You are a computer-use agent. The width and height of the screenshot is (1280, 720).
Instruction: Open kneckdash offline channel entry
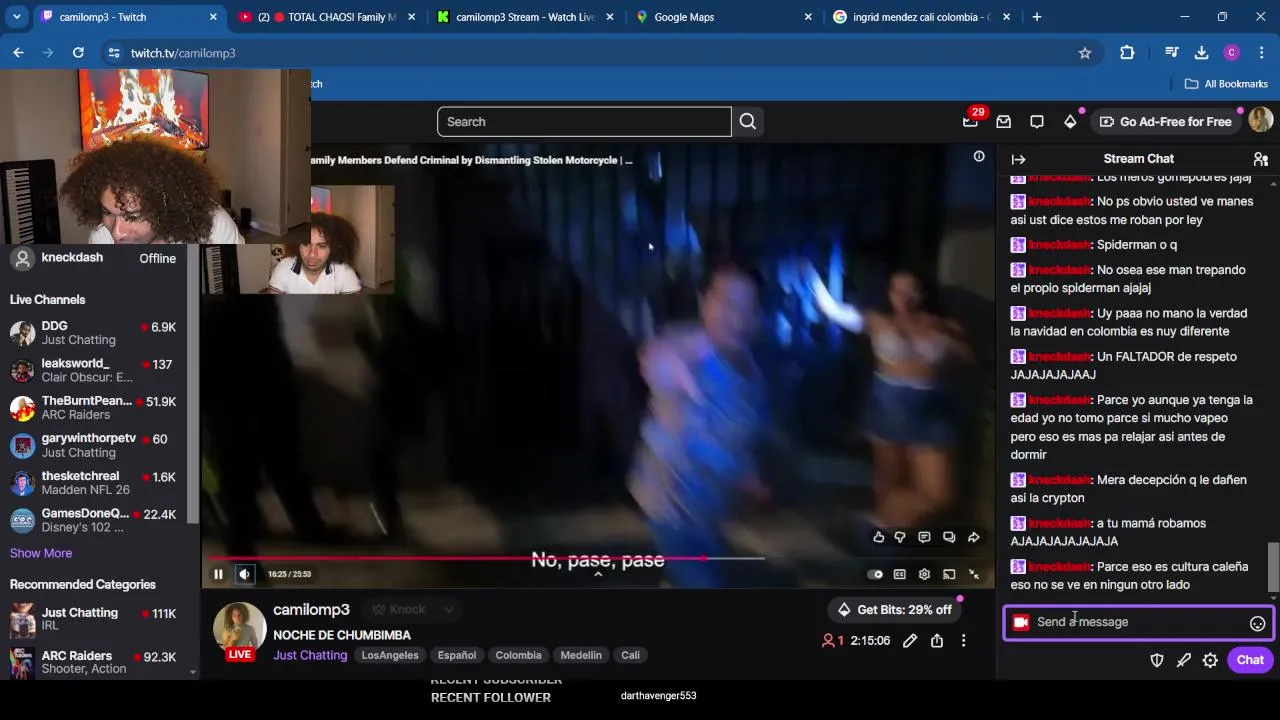[x=93, y=258]
